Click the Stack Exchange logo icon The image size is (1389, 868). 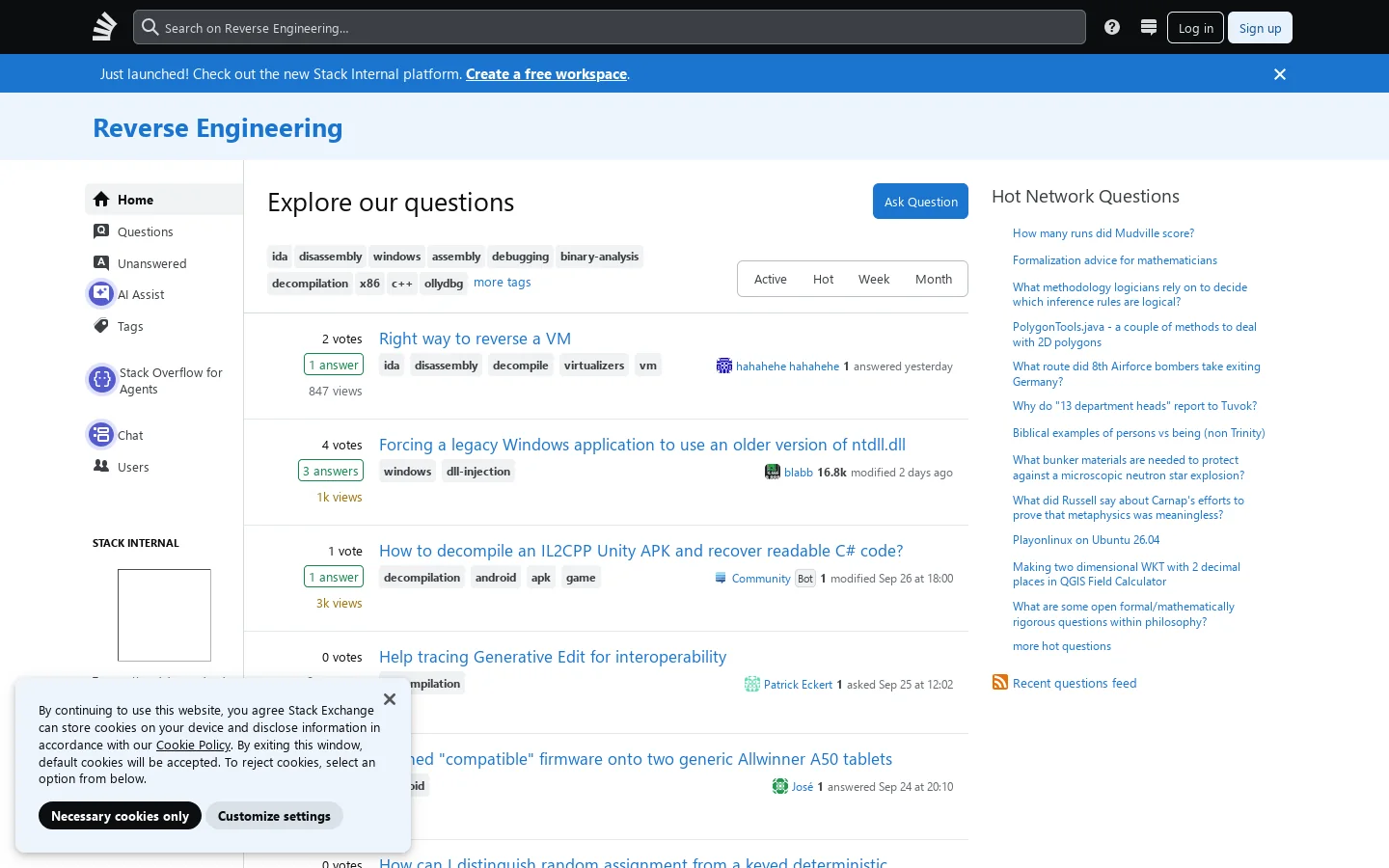[104, 27]
